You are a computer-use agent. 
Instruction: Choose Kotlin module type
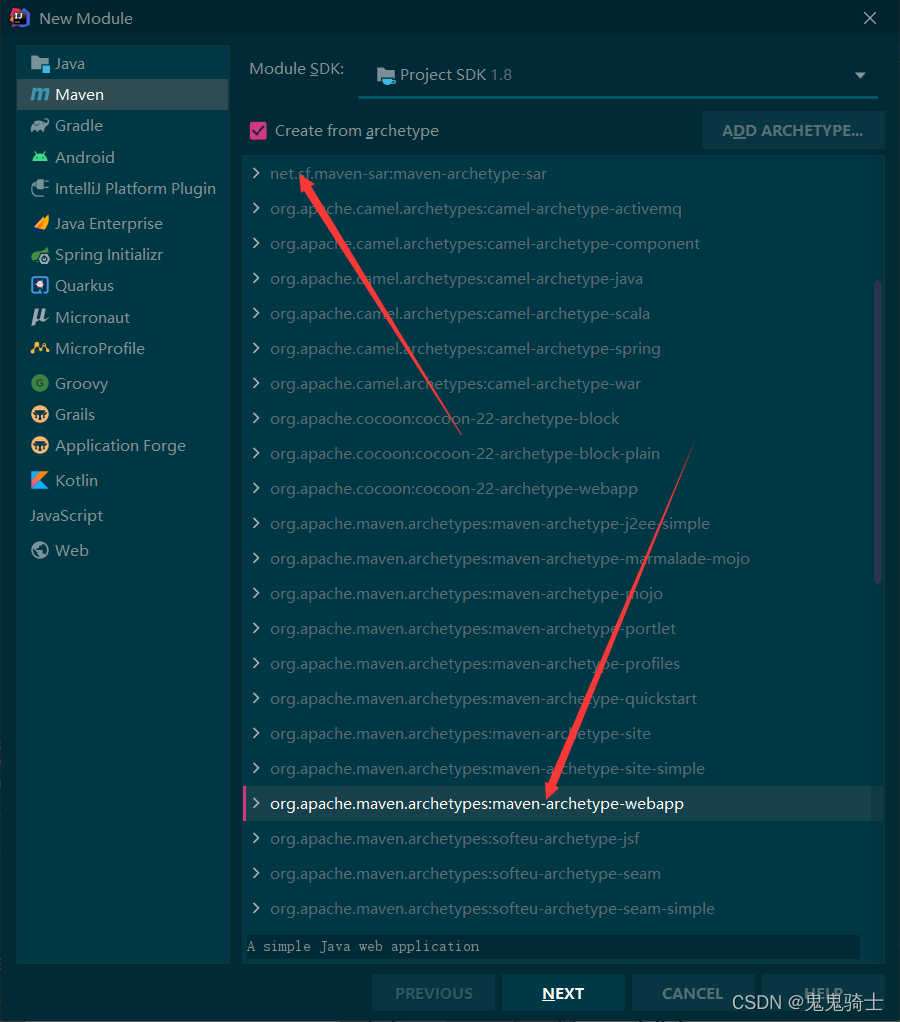(x=123, y=480)
